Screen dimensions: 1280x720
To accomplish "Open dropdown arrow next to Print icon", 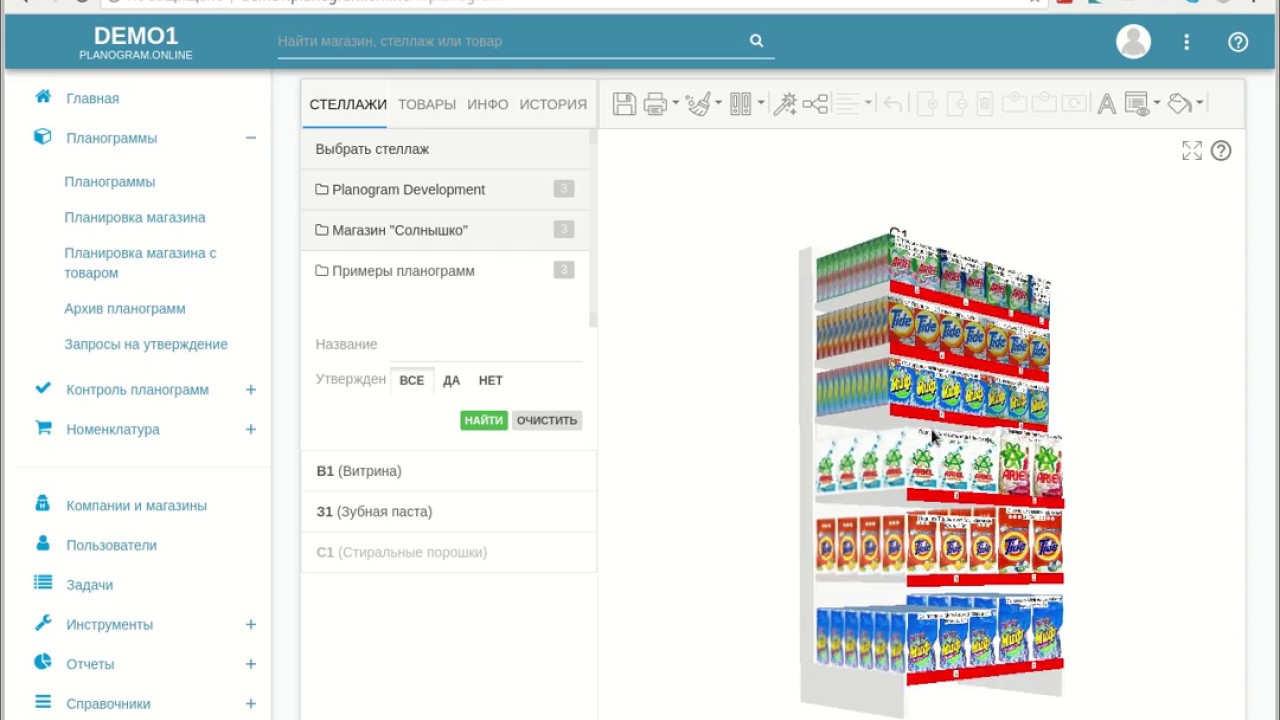I will click(x=676, y=104).
